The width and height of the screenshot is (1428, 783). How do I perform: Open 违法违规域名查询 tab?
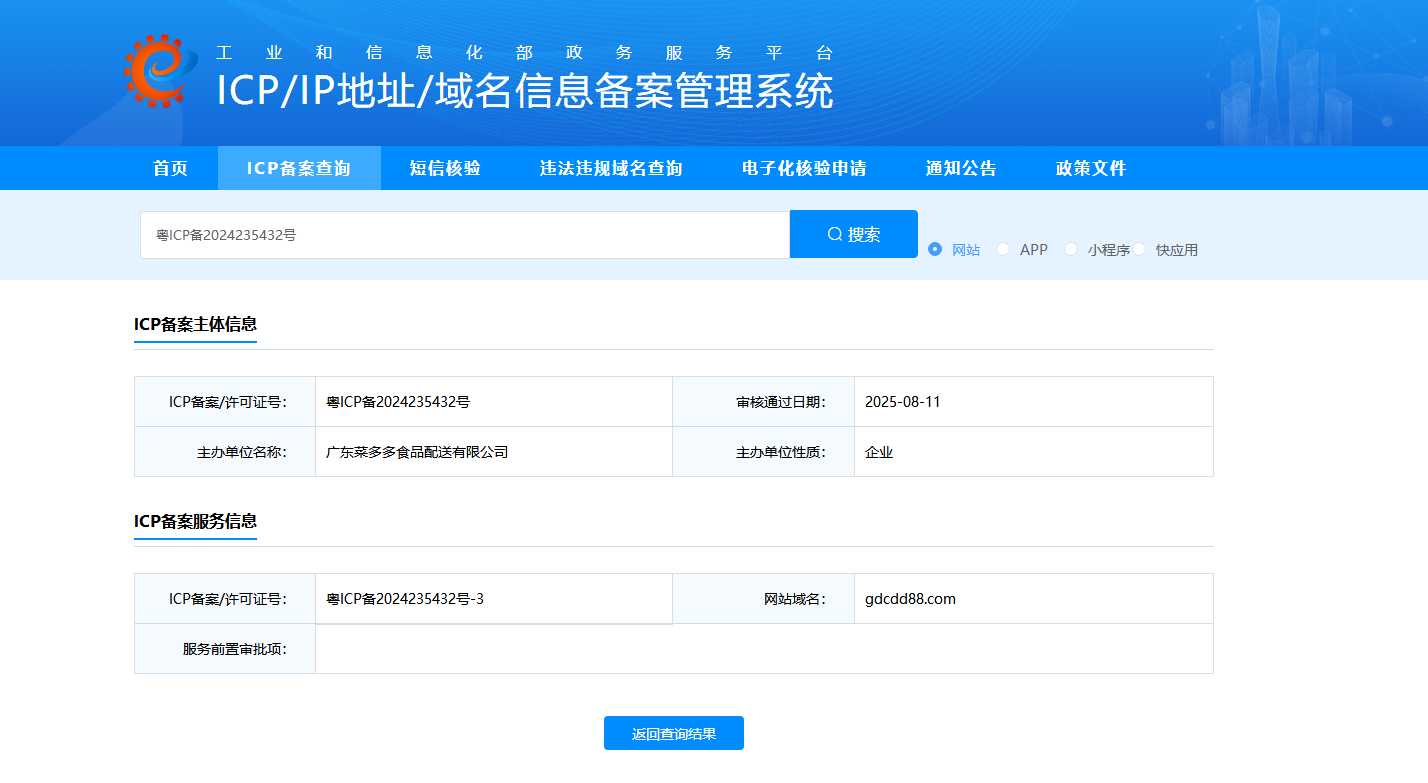point(611,168)
